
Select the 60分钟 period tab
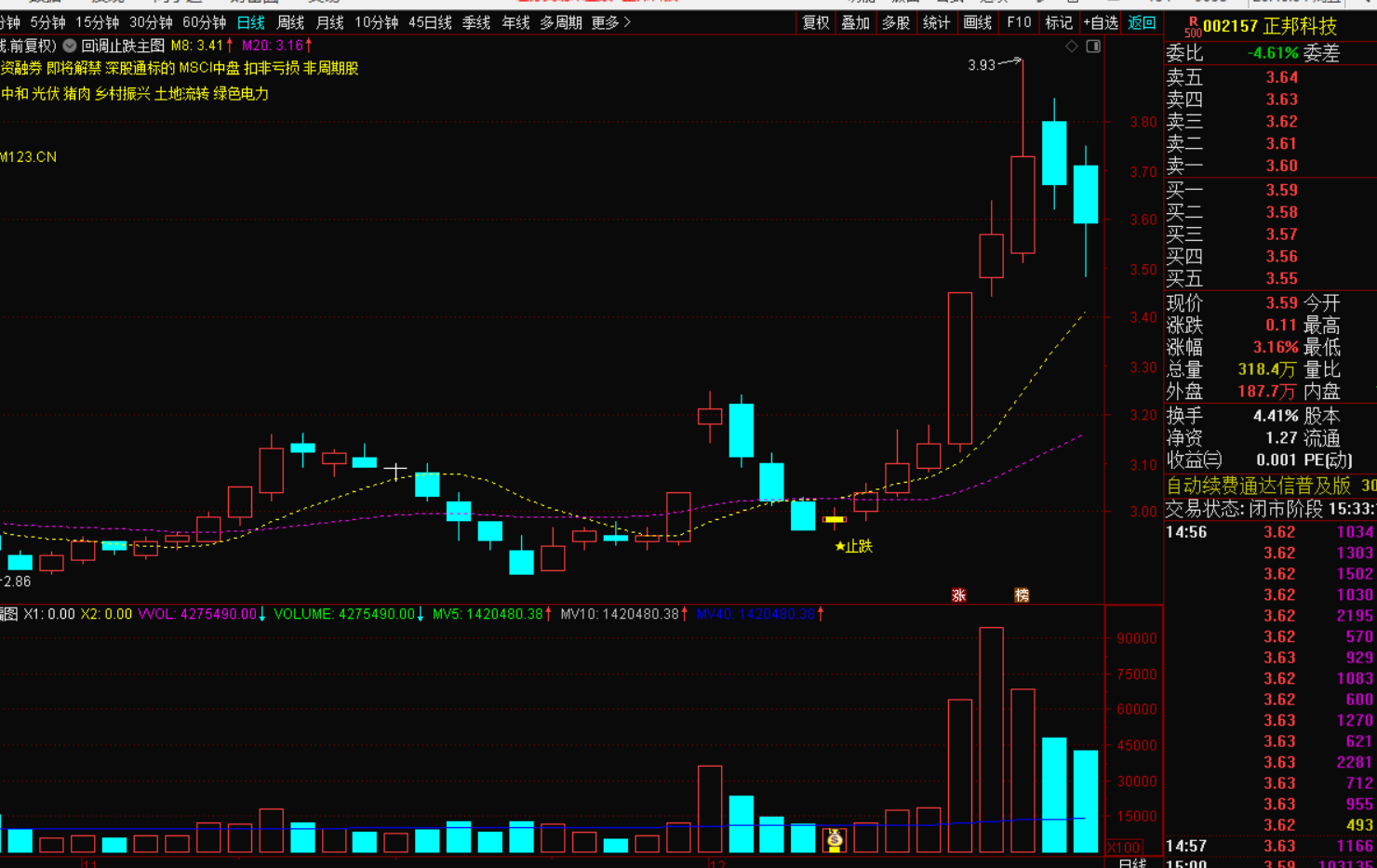pos(204,22)
